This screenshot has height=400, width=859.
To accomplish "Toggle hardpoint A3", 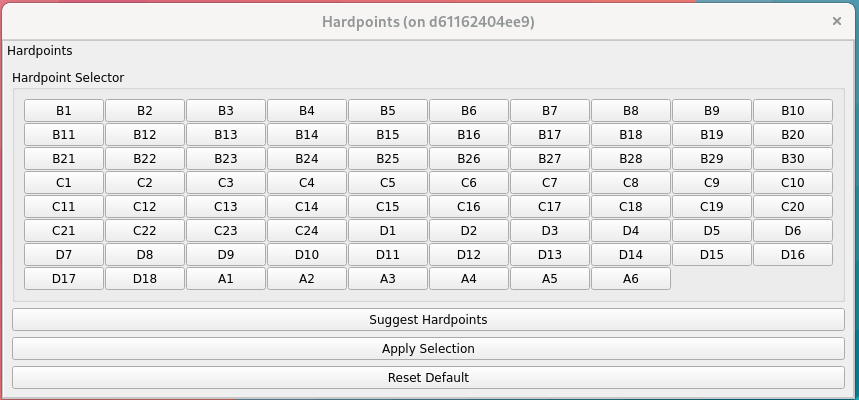I will point(388,279).
